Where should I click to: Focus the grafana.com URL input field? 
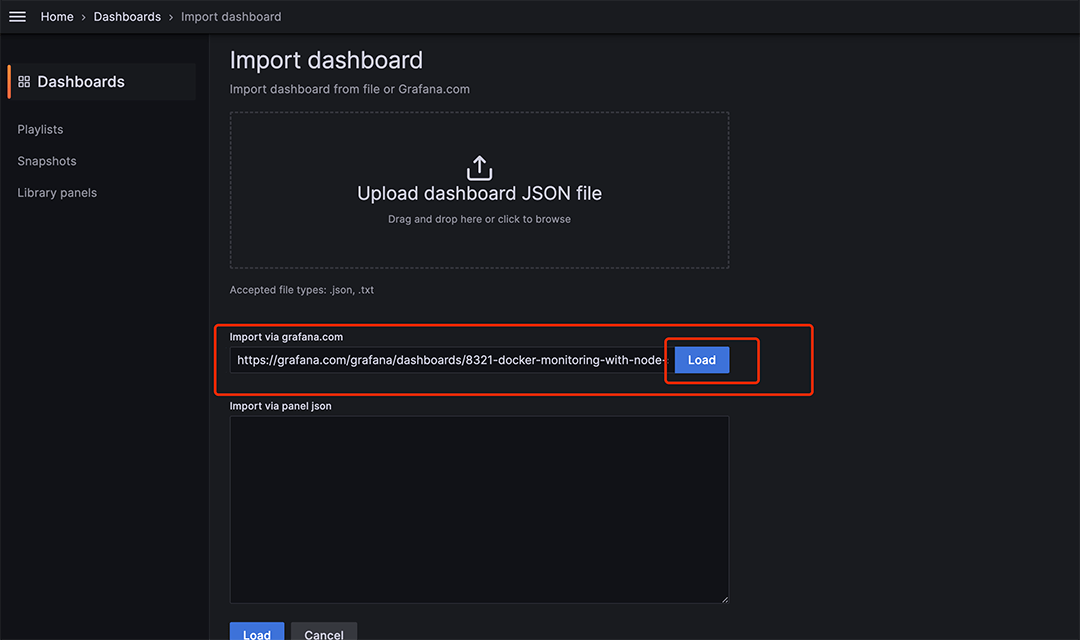450,360
